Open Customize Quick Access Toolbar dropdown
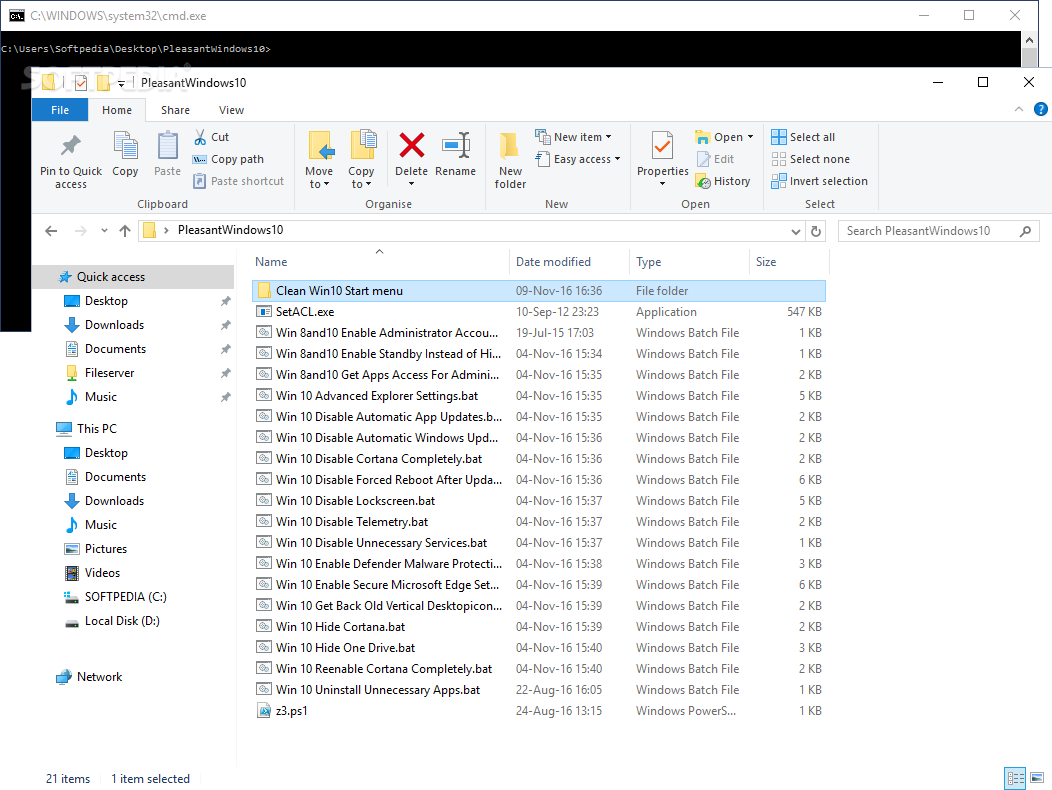 tap(121, 83)
